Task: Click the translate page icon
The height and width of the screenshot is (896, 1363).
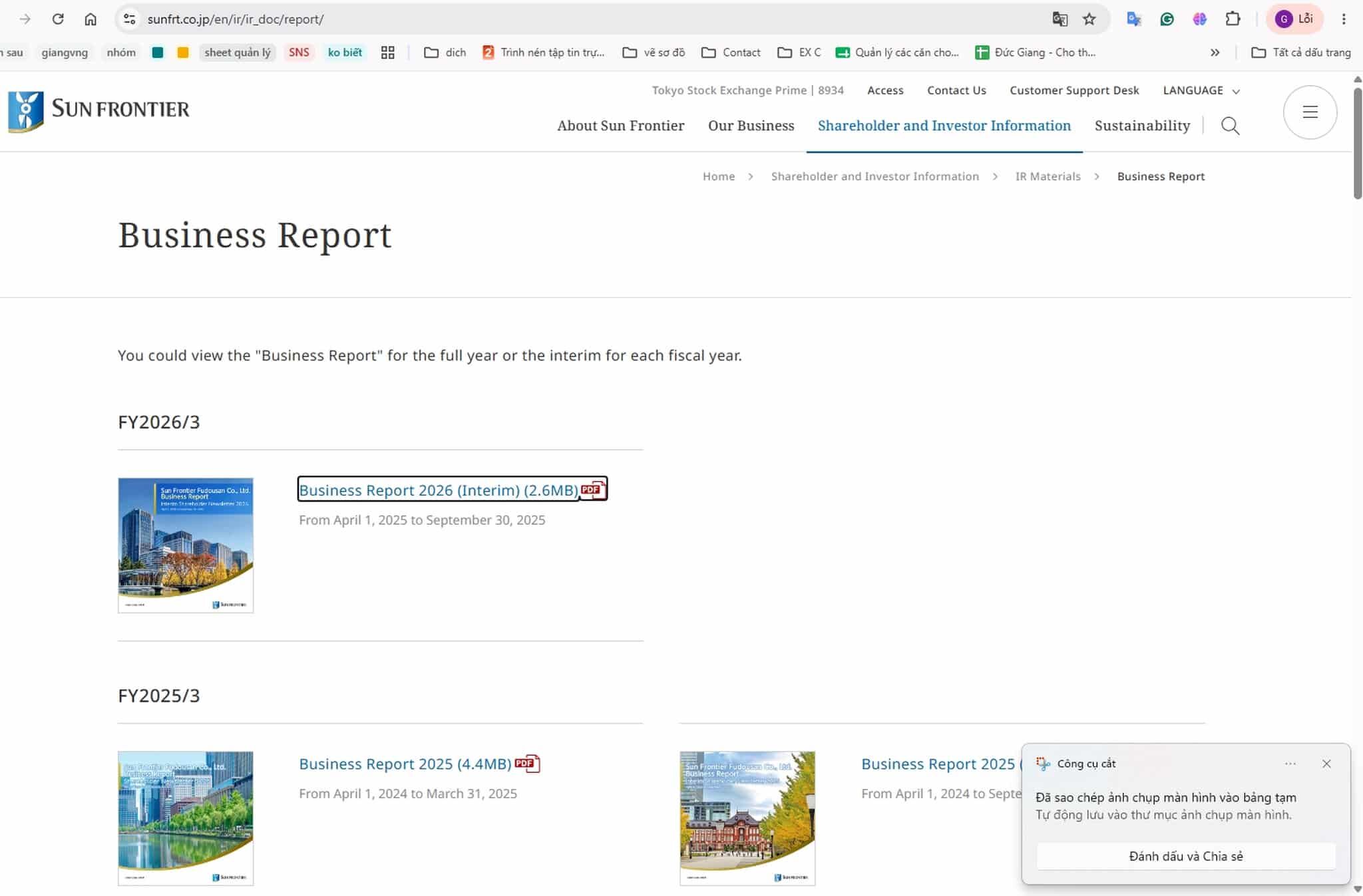Action: [x=1060, y=19]
